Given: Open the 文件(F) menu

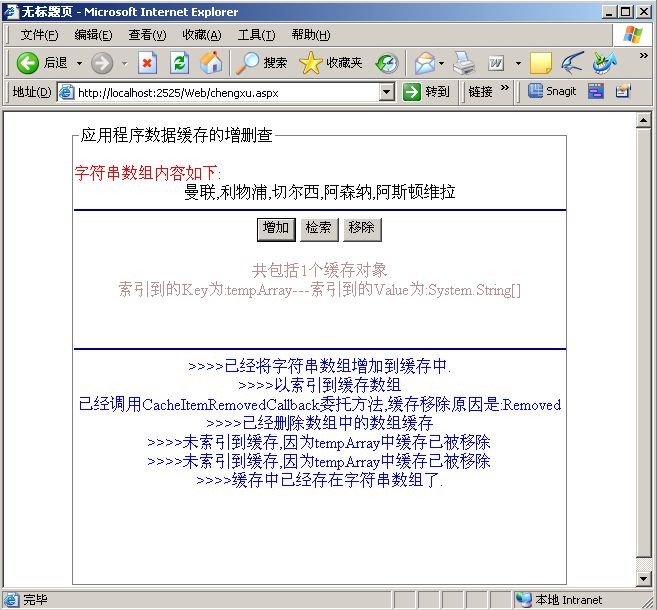Looking at the screenshot, I should tap(39, 35).
